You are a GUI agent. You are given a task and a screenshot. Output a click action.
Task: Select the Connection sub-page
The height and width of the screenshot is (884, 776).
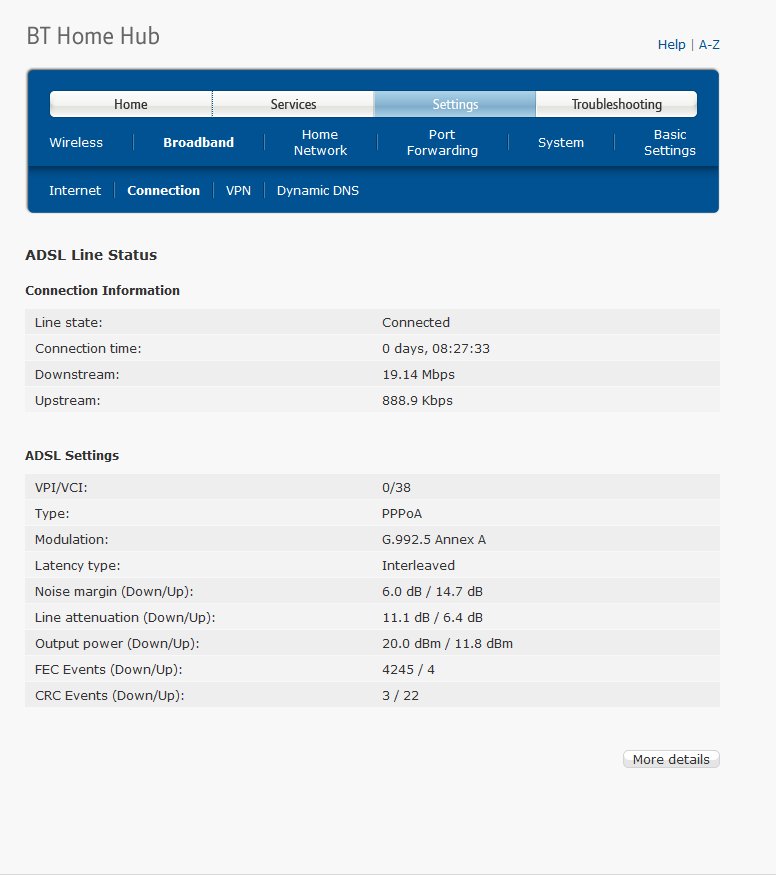coord(164,191)
